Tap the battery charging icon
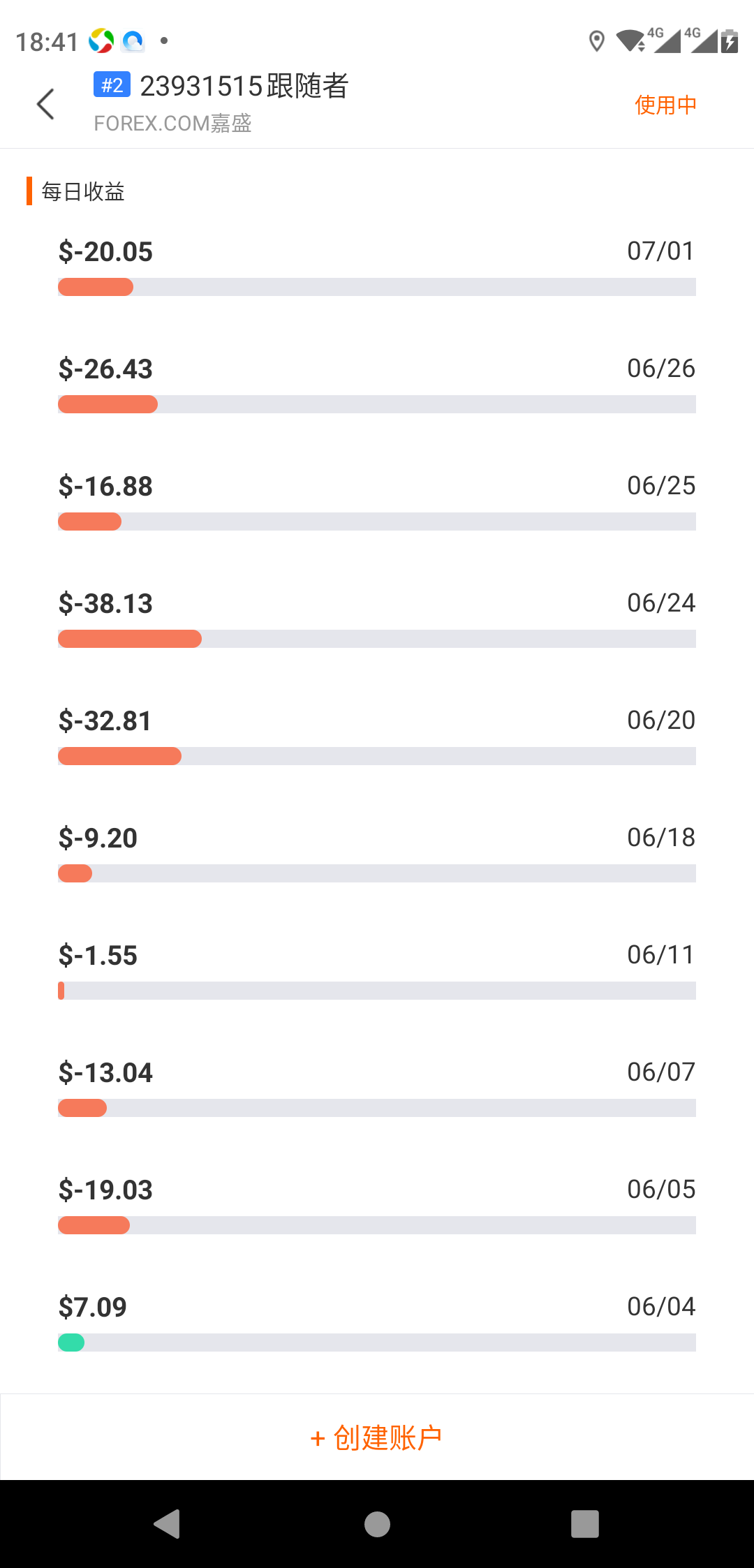Viewport: 754px width, 1568px height. (x=730, y=42)
